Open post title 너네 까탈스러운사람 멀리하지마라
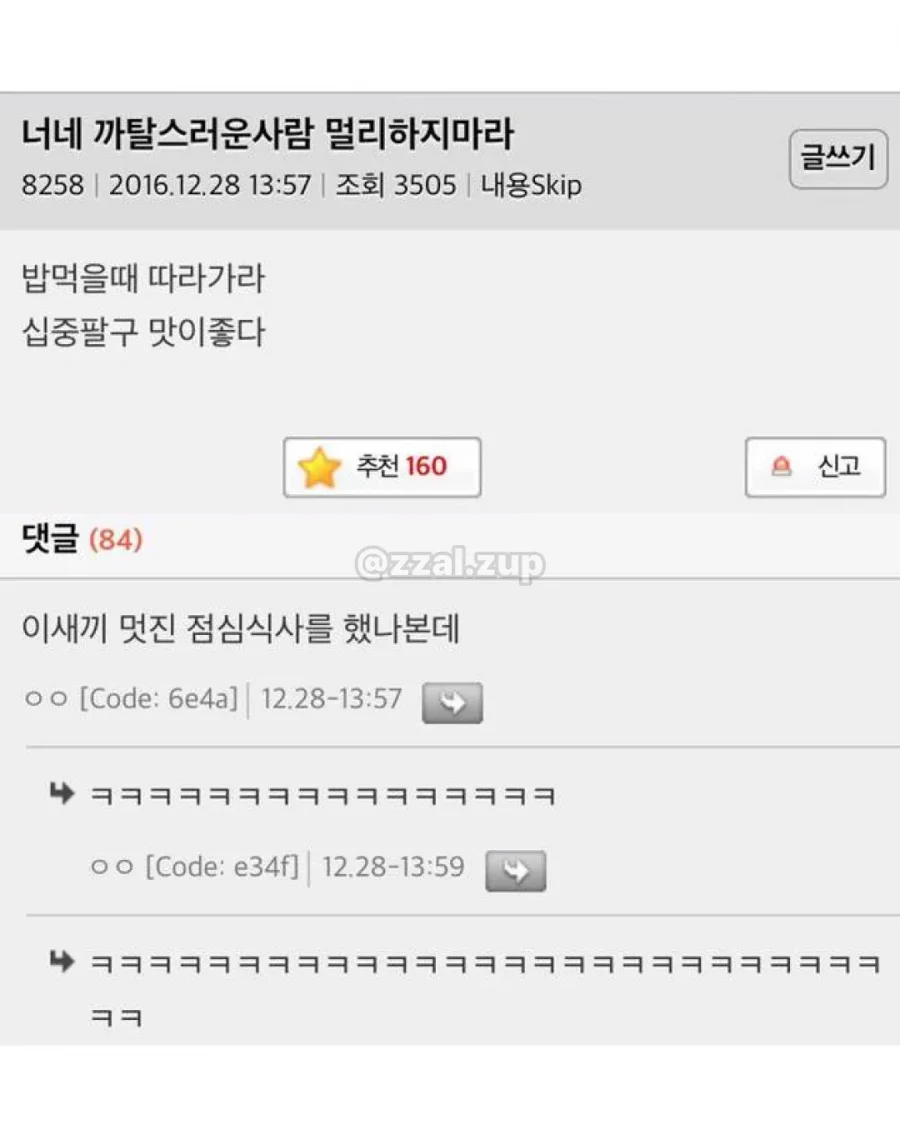The height and width of the screenshot is (1125, 900). coord(267,134)
